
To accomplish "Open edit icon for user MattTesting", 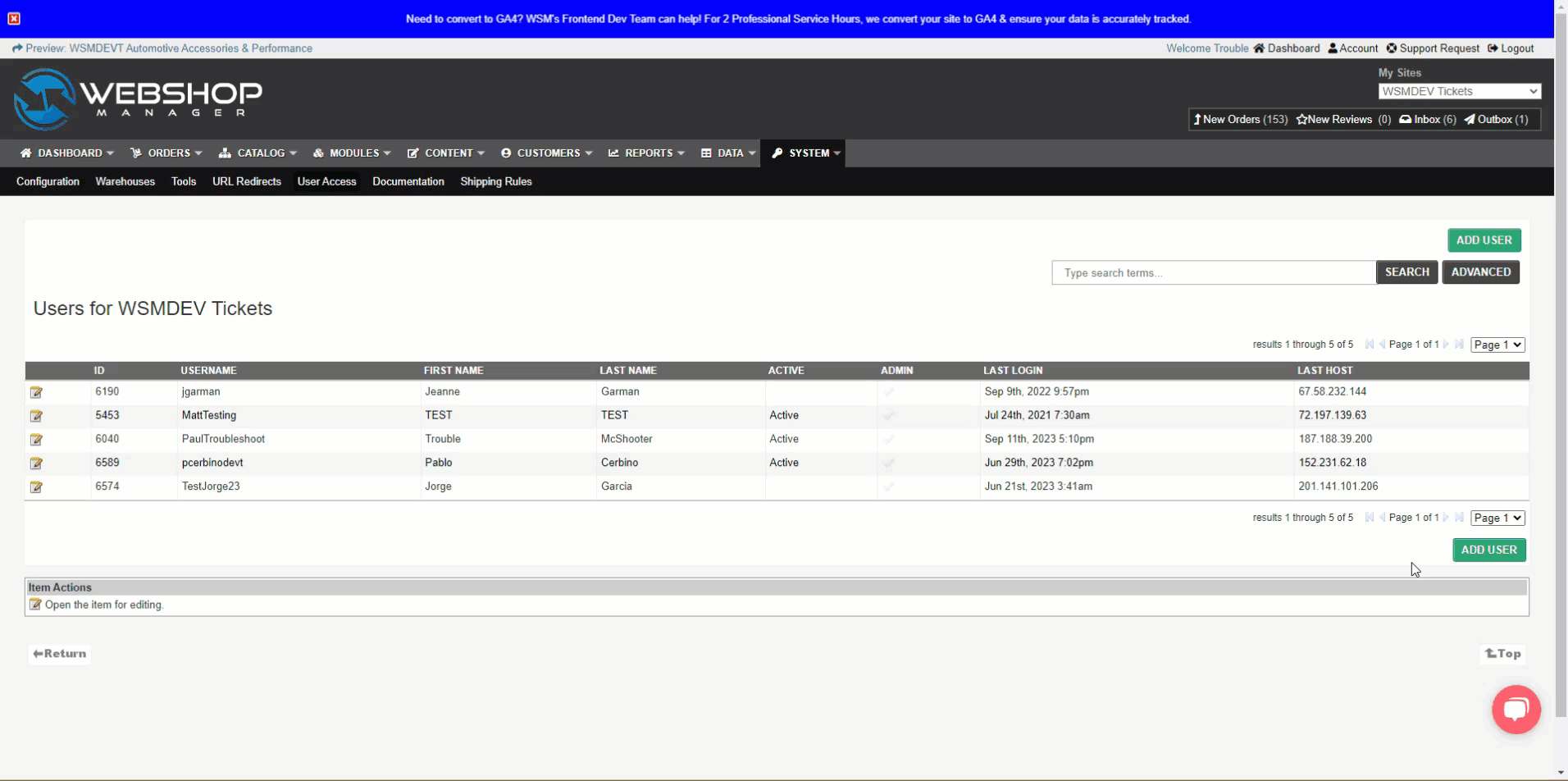I will click(x=36, y=416).
